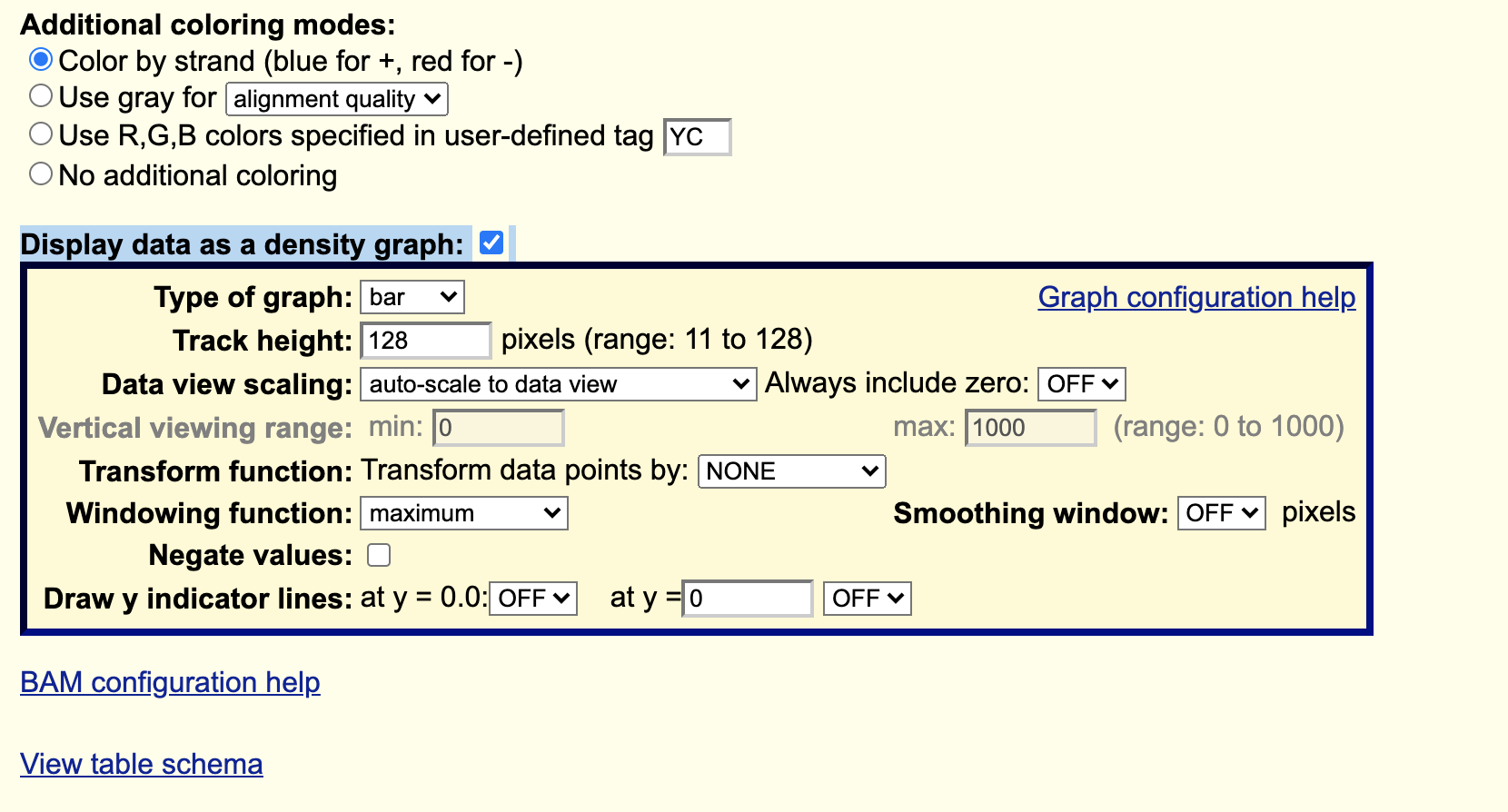Open the Type of graph dropdown
This screenshot has width=1508, height=812.
[412, 297]
